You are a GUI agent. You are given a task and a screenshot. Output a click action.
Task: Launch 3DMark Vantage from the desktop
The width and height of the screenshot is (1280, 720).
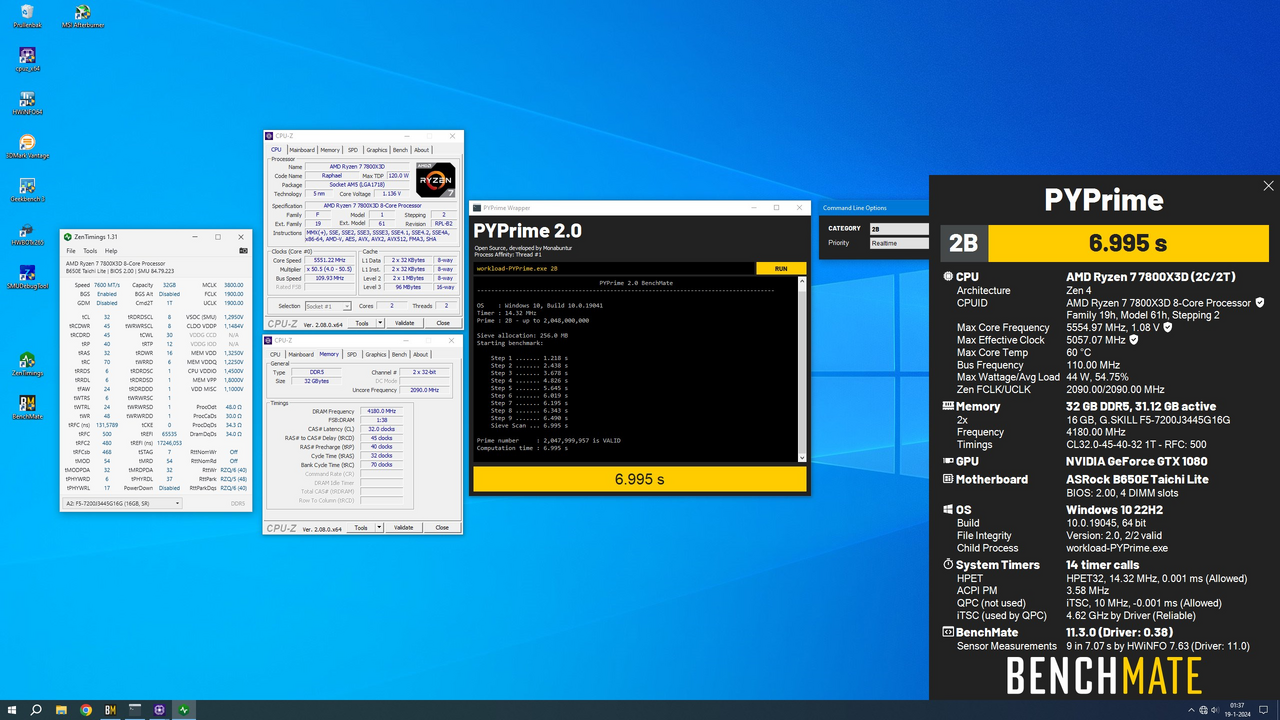27,143
